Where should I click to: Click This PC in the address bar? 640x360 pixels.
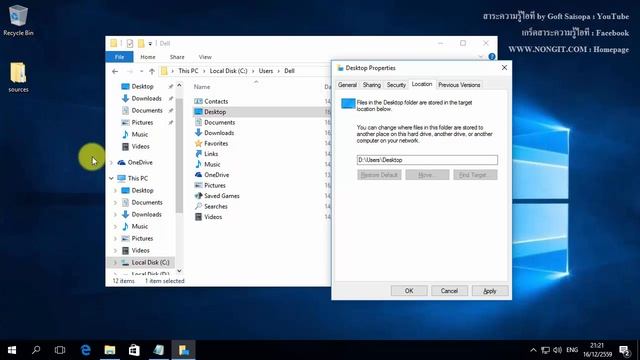[x=188, y=71]
